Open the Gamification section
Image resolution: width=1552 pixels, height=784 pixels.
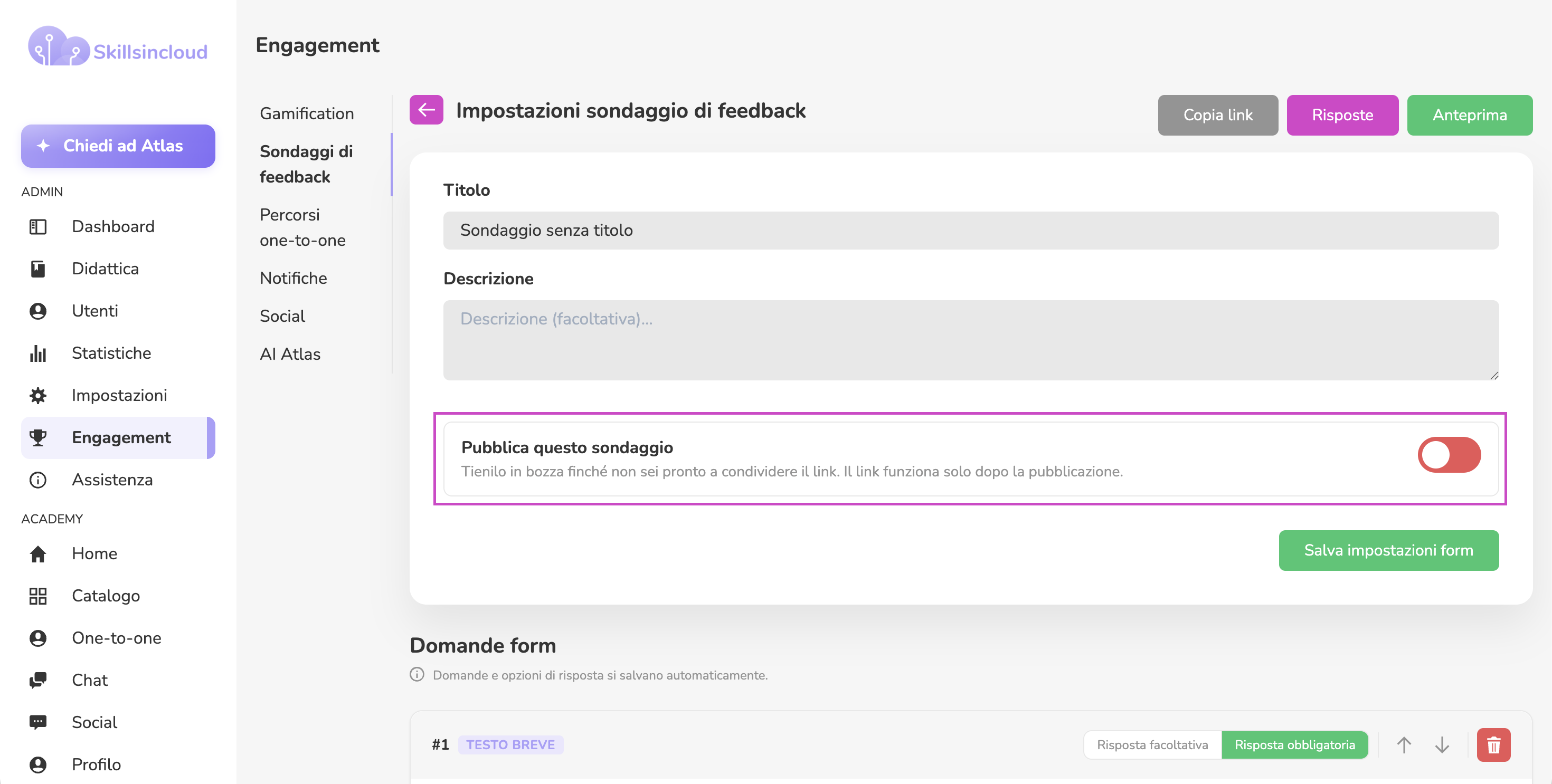[x=307, y=113]
